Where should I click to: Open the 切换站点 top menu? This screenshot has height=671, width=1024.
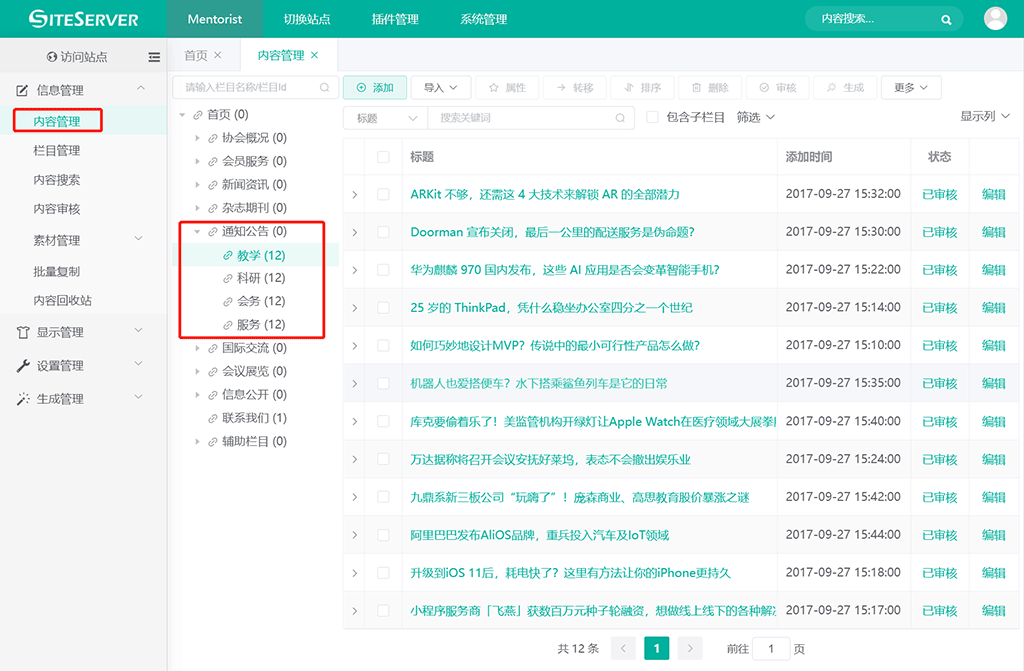(307, 19)
